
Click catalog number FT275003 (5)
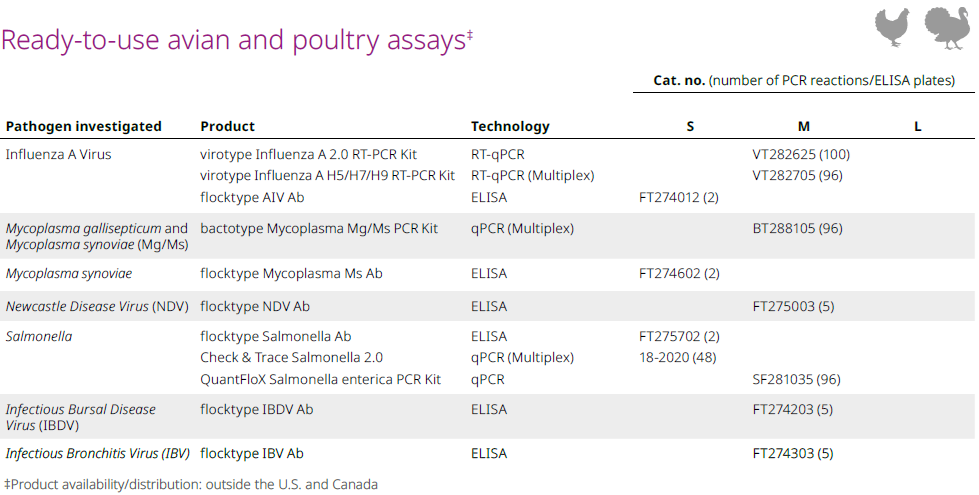(x=793, y=306)
